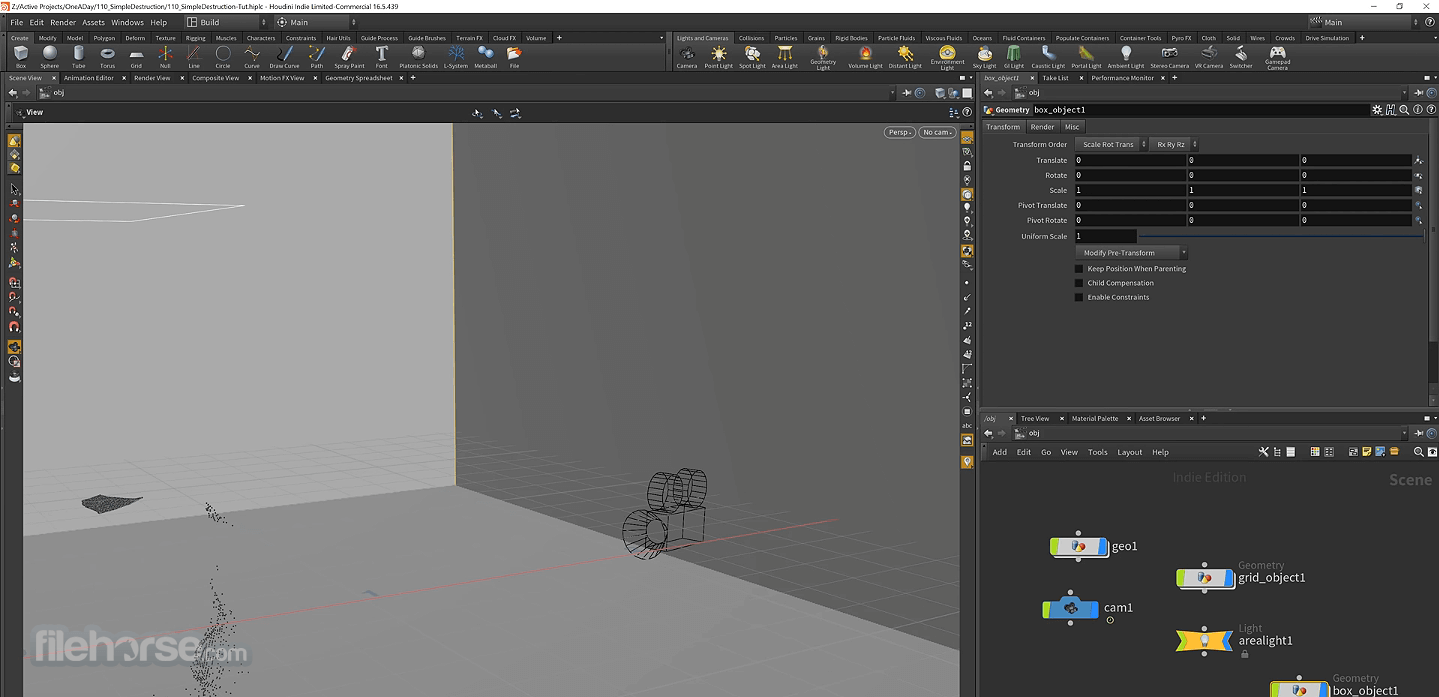Select the Tube shelf tool

pos(78,56)
